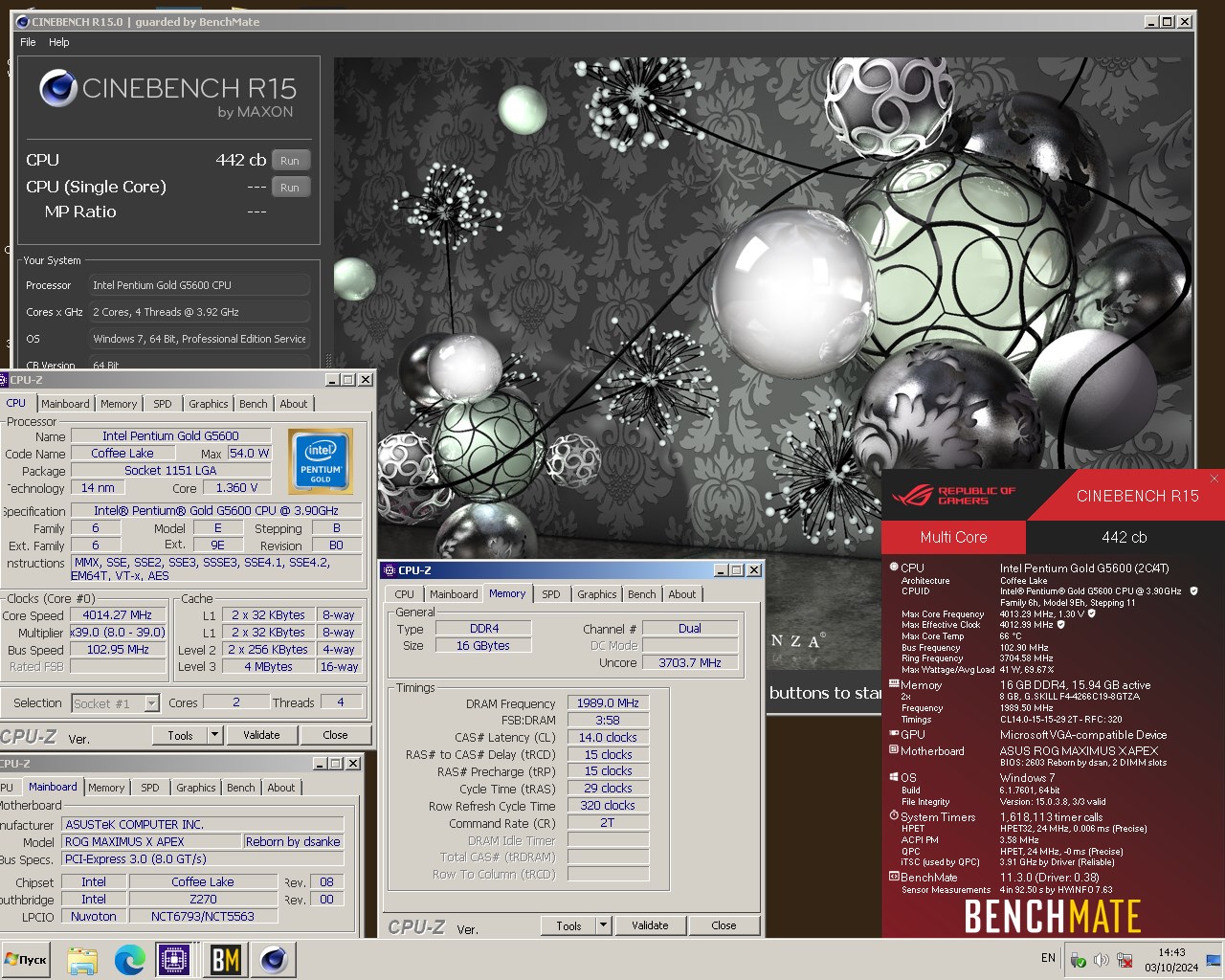Switch to Mainboard tab in CPU-Z Memory window
This screenshot has width=1225, height=980.
click(454, 594)
